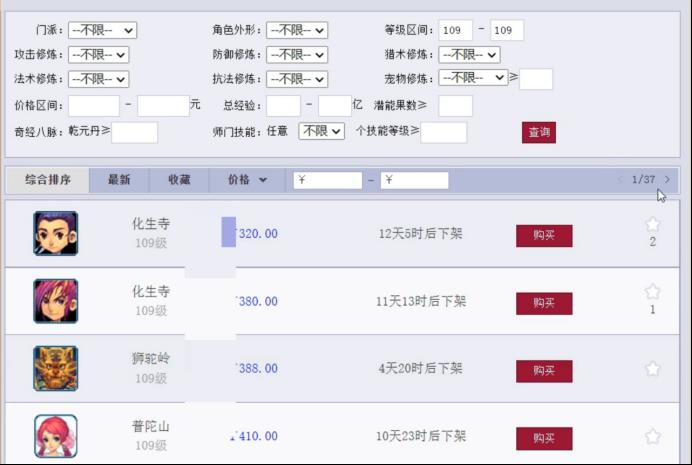
Task: Click the text 12天5时后下架
Action: coord(421,233)
